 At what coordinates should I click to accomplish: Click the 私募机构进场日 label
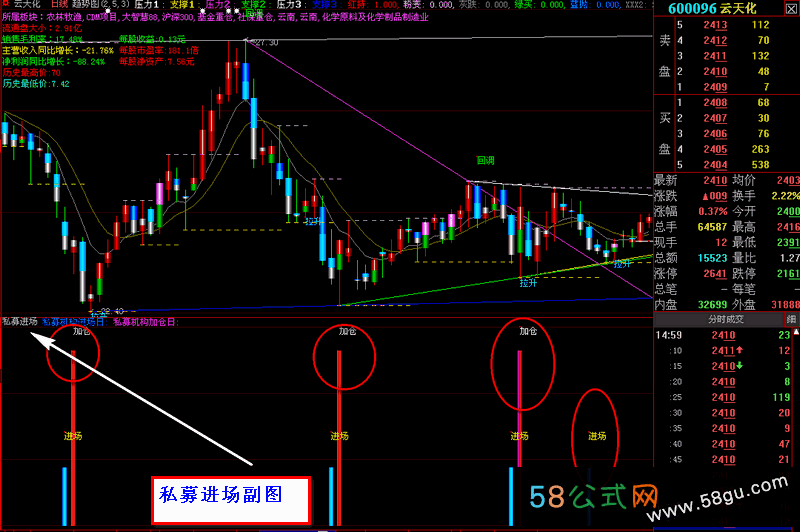coord(73,322)
